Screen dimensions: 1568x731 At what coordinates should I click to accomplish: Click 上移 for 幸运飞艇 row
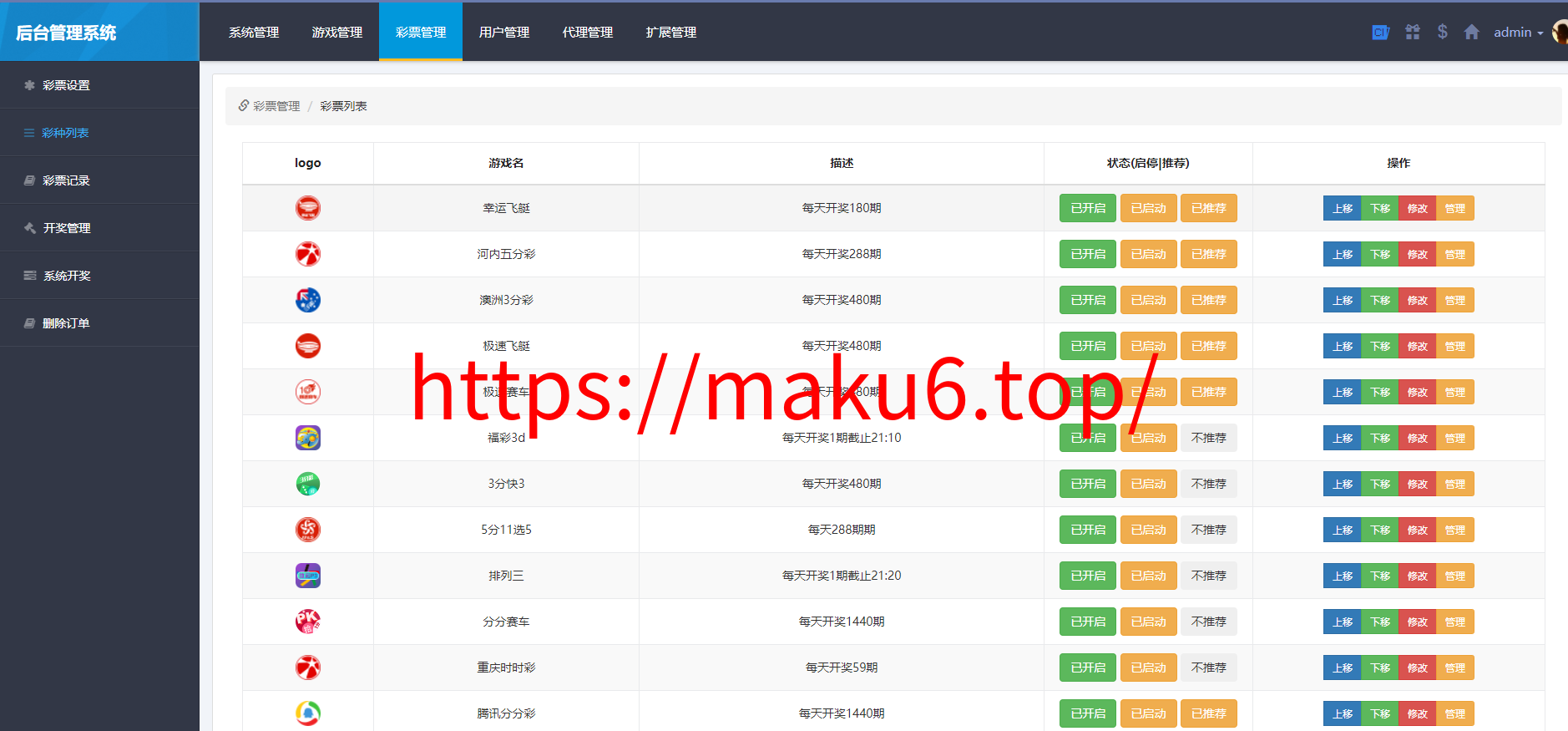pos(1343,208)
